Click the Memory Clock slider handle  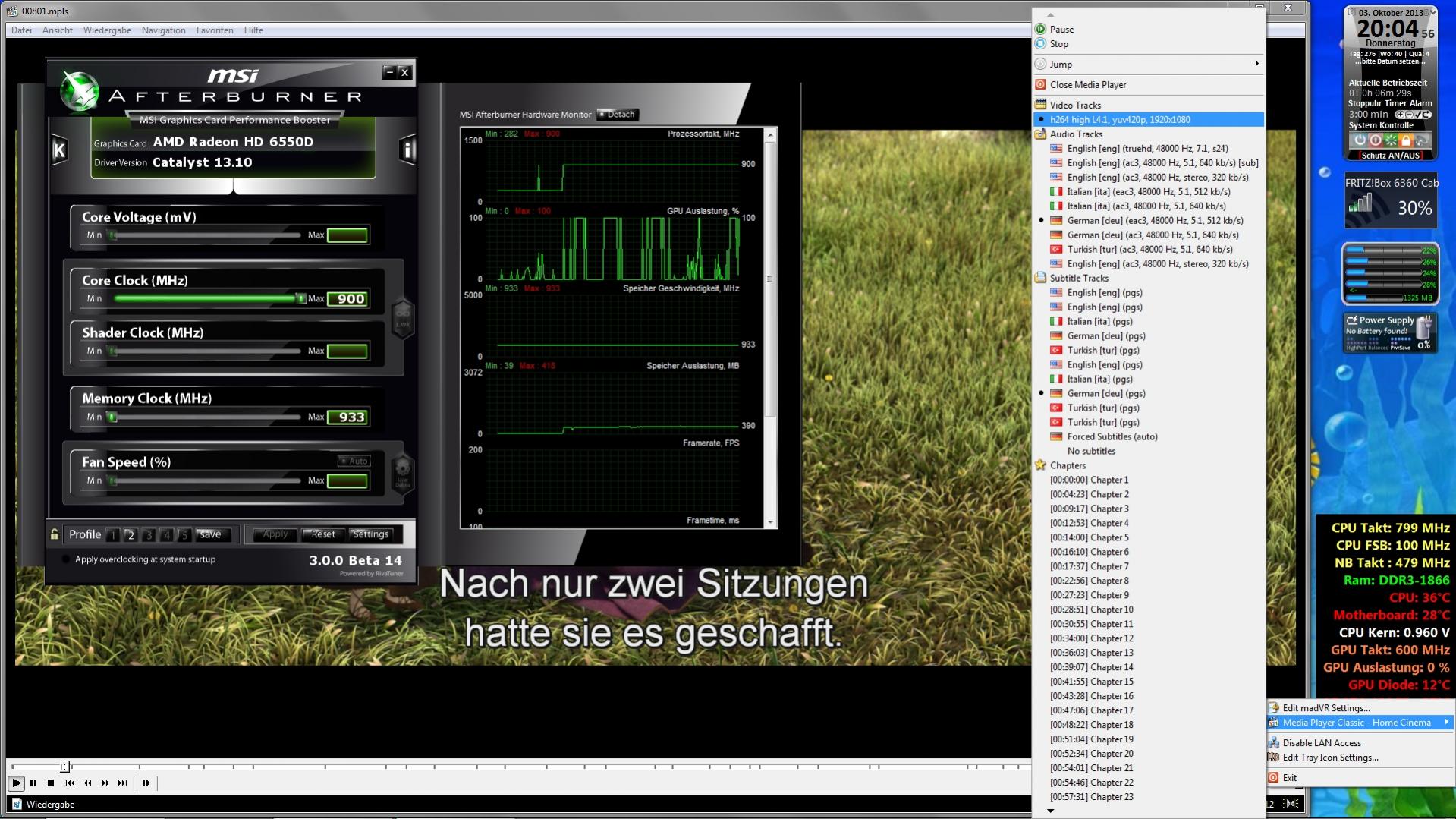point(112,417)
